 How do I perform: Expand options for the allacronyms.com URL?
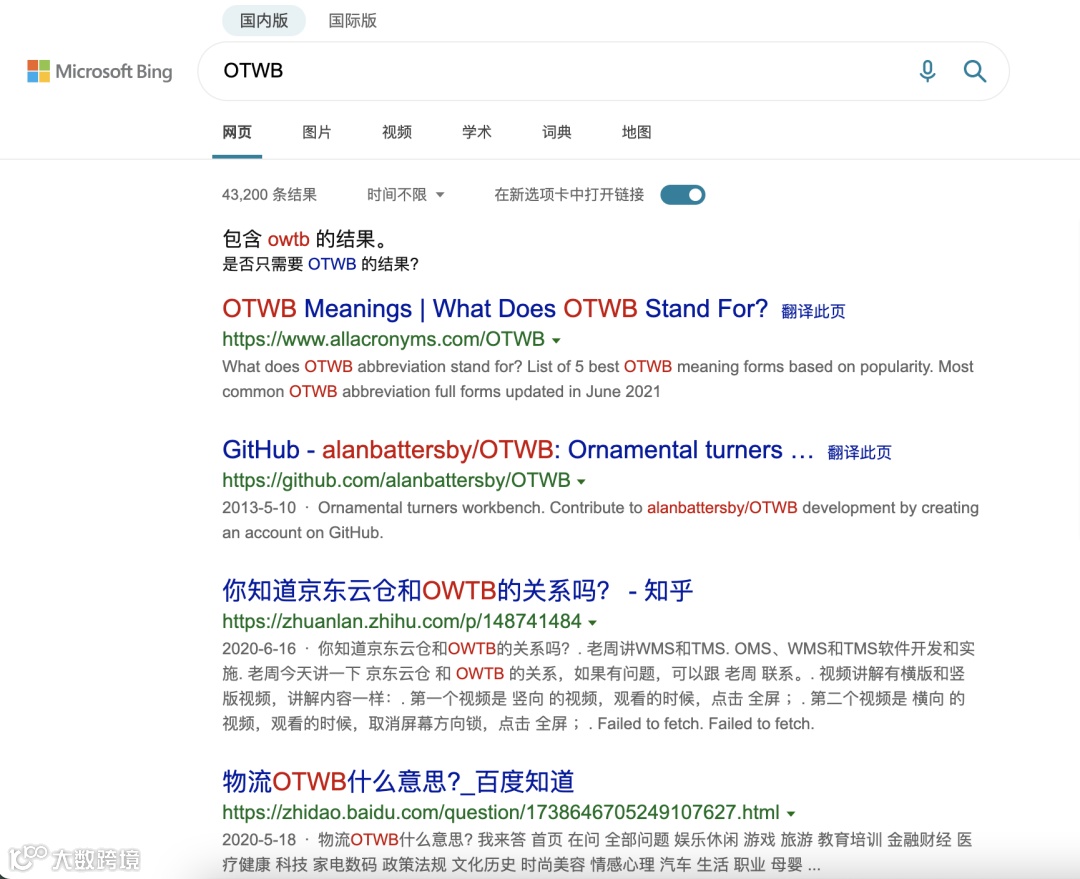(x=556, y=340)
